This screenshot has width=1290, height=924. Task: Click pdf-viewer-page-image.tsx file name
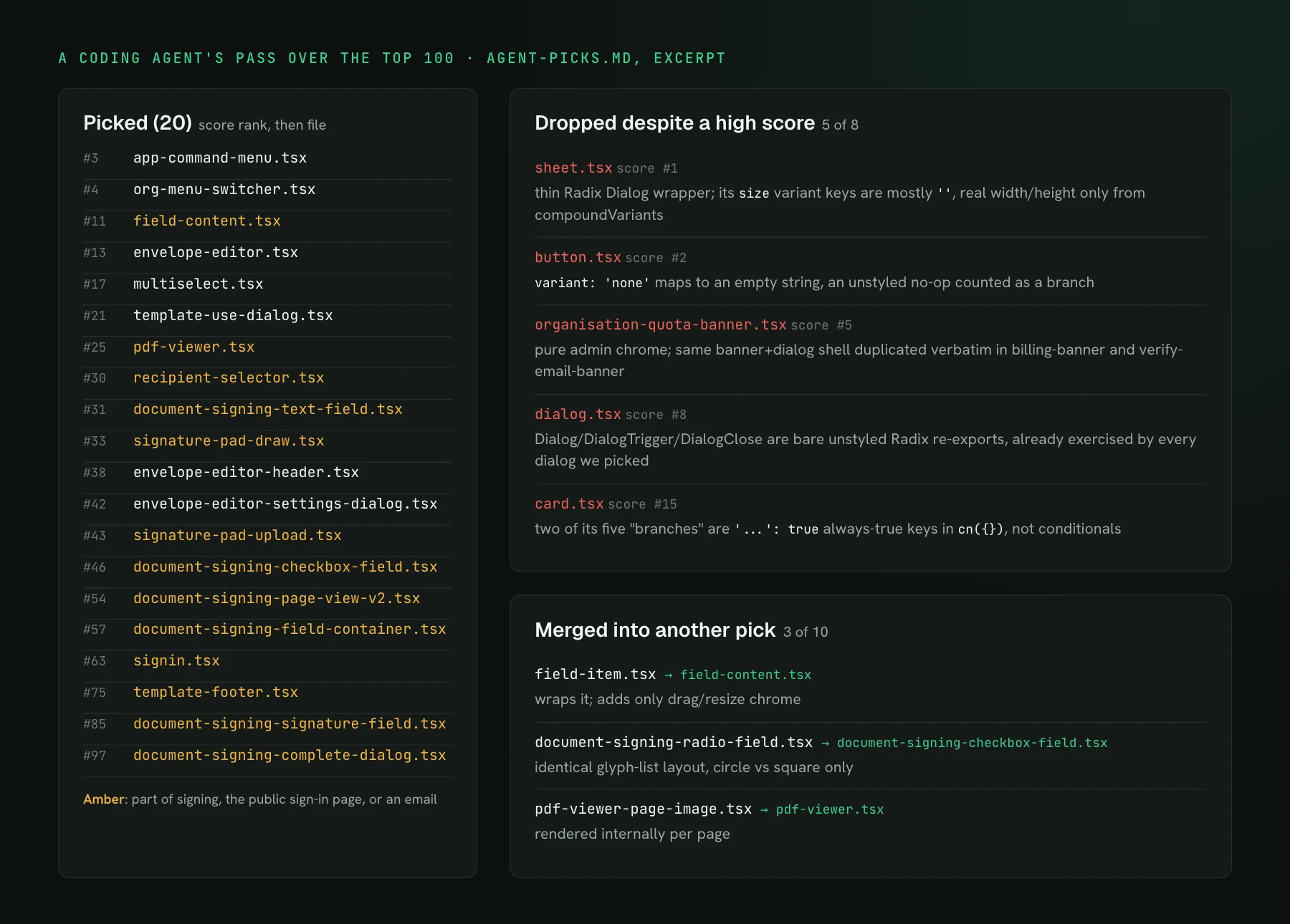(643, 809)
